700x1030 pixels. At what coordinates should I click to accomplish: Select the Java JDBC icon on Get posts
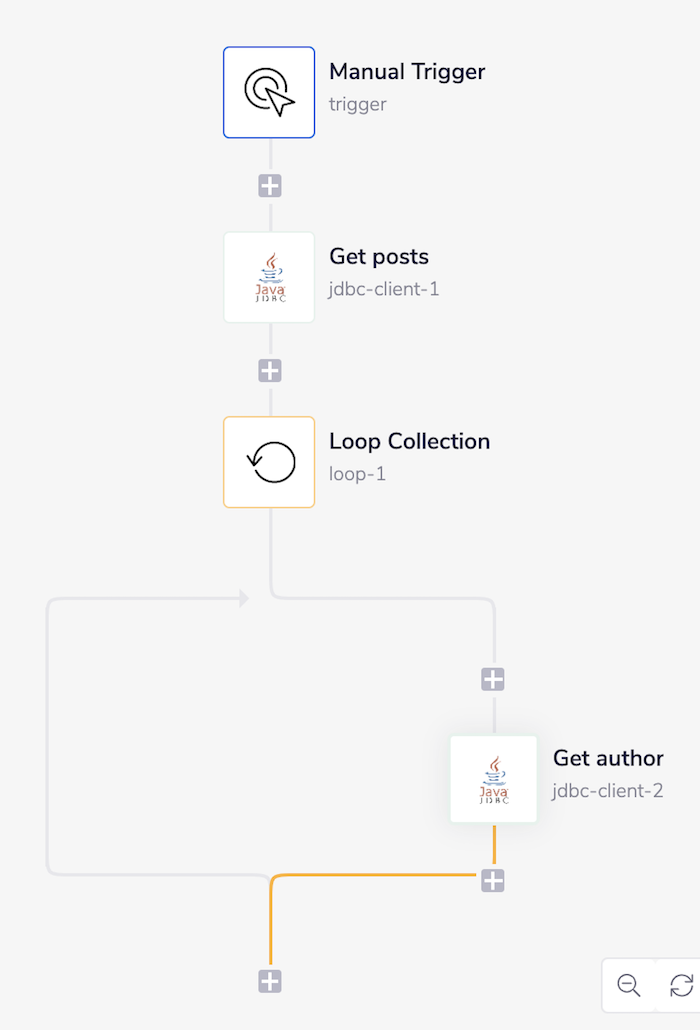click(269, 277)
